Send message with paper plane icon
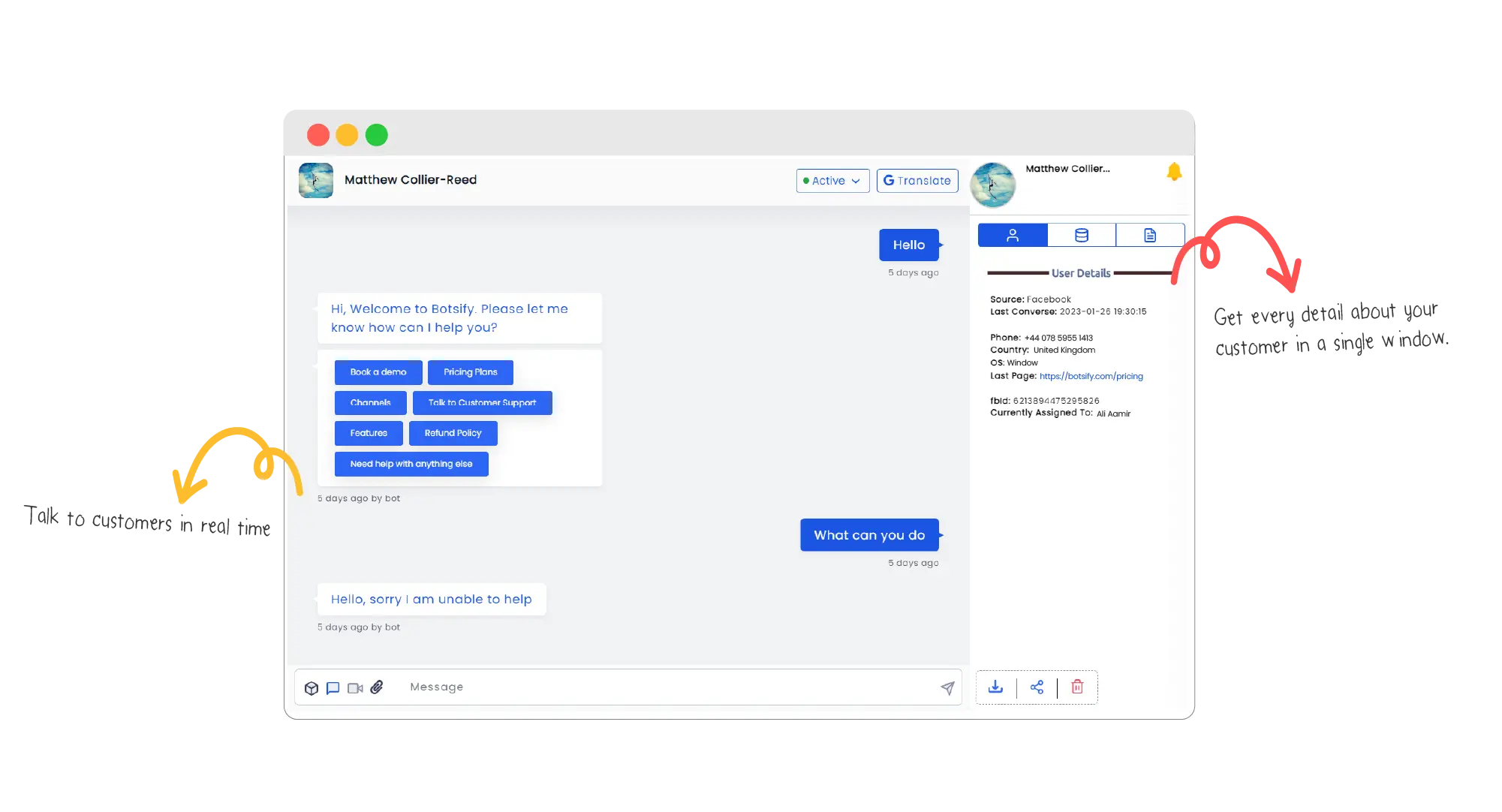This screenshot has height=812, width=1502. pyautogui.click(x=947, y=687)
